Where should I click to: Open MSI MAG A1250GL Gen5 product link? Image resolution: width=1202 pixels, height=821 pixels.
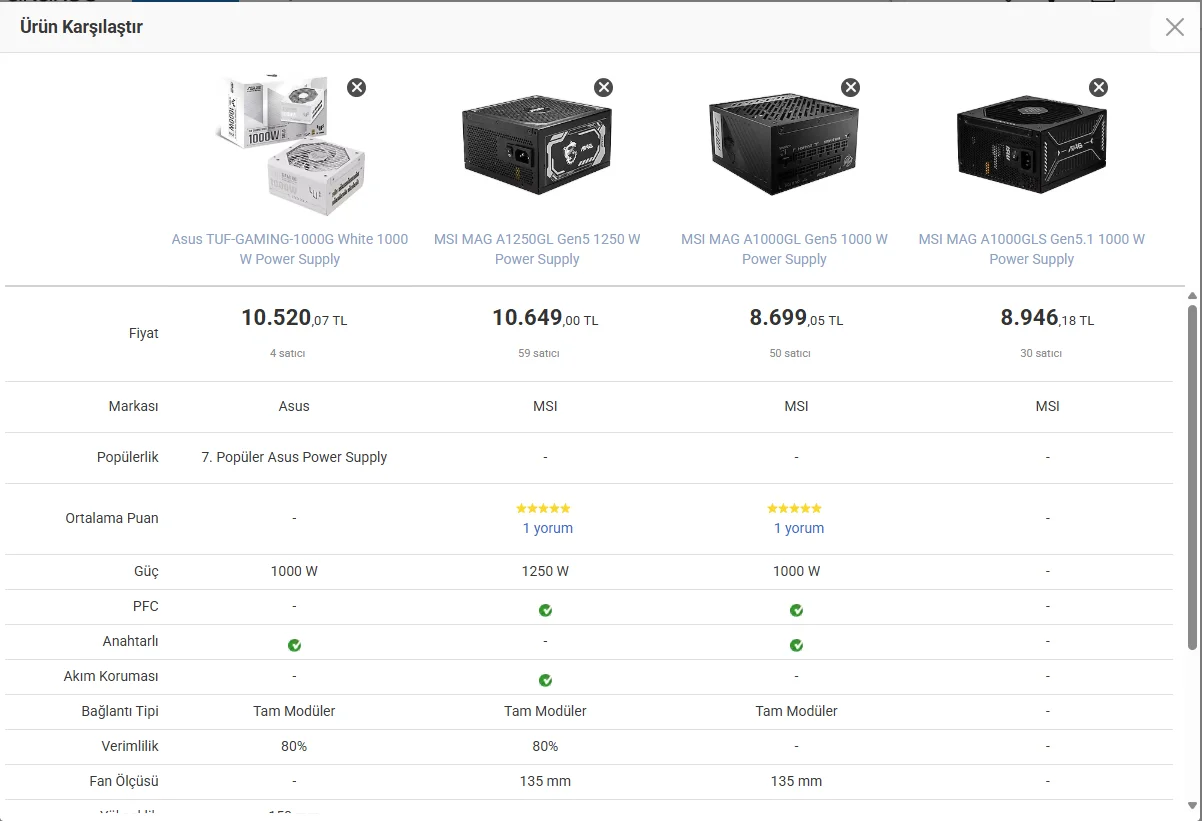click(537, 249)
